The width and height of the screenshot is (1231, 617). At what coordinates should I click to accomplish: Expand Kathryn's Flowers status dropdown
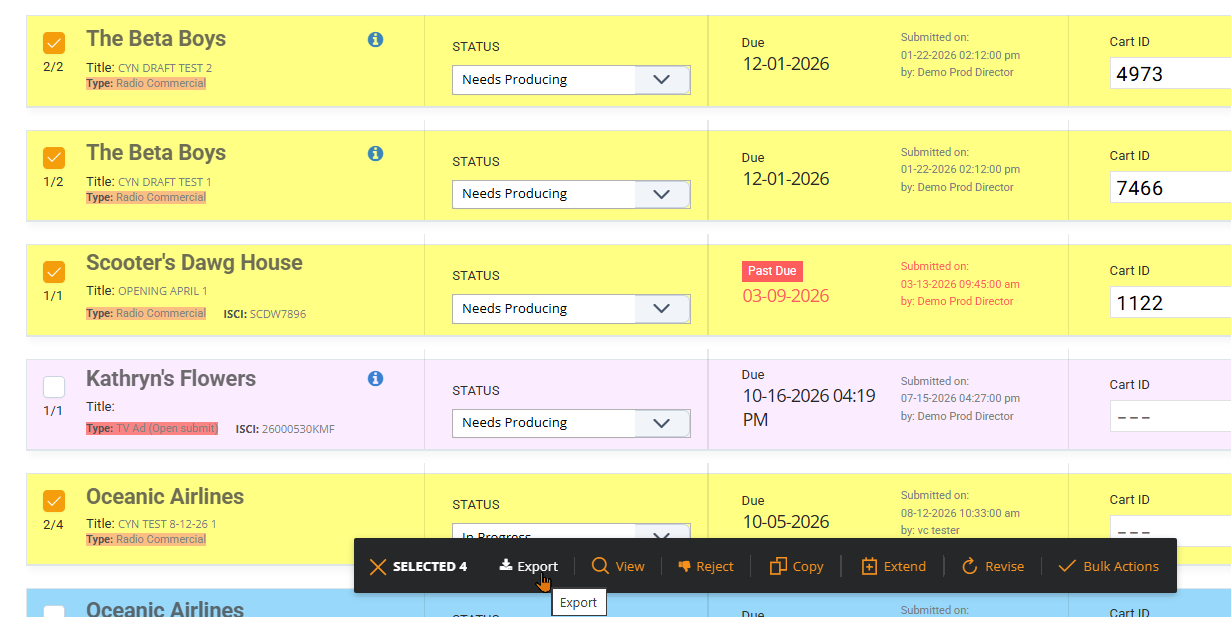(571, 423)
